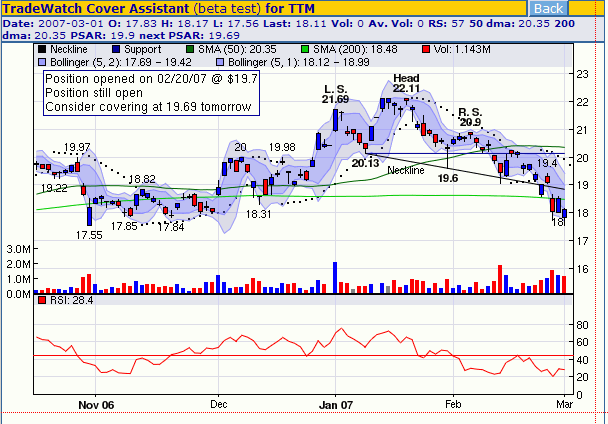Click the 18.82 price label

142,179
